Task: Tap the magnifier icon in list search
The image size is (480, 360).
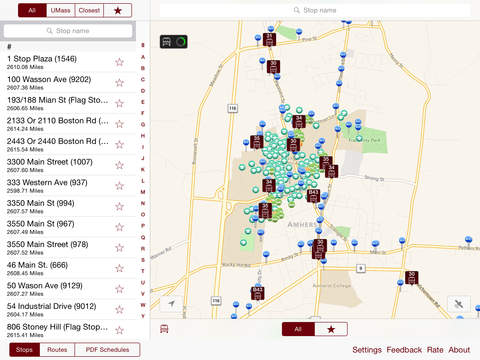Action: click(x=49, y=31)
